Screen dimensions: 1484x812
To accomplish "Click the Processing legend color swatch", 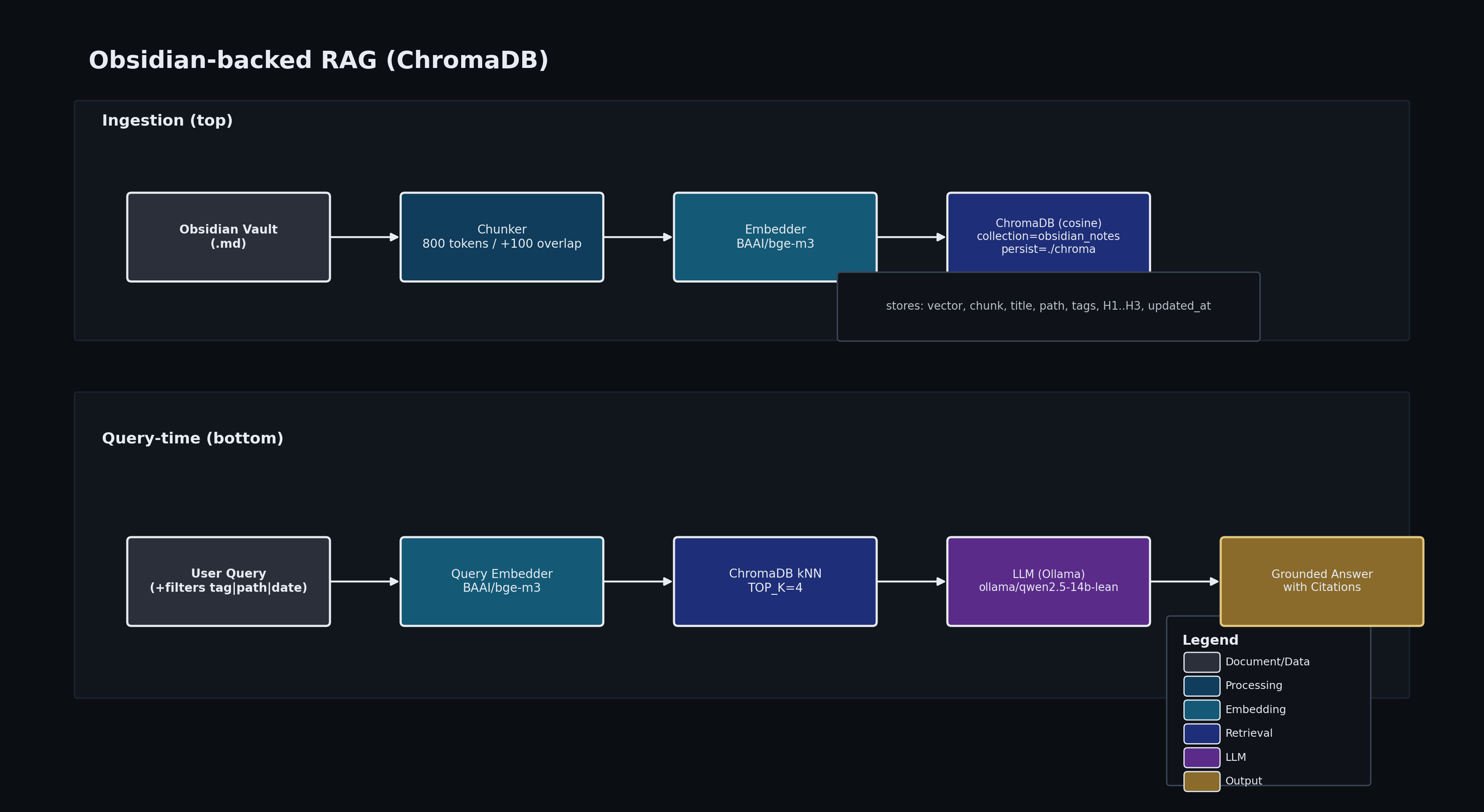I will (1201, 686).
